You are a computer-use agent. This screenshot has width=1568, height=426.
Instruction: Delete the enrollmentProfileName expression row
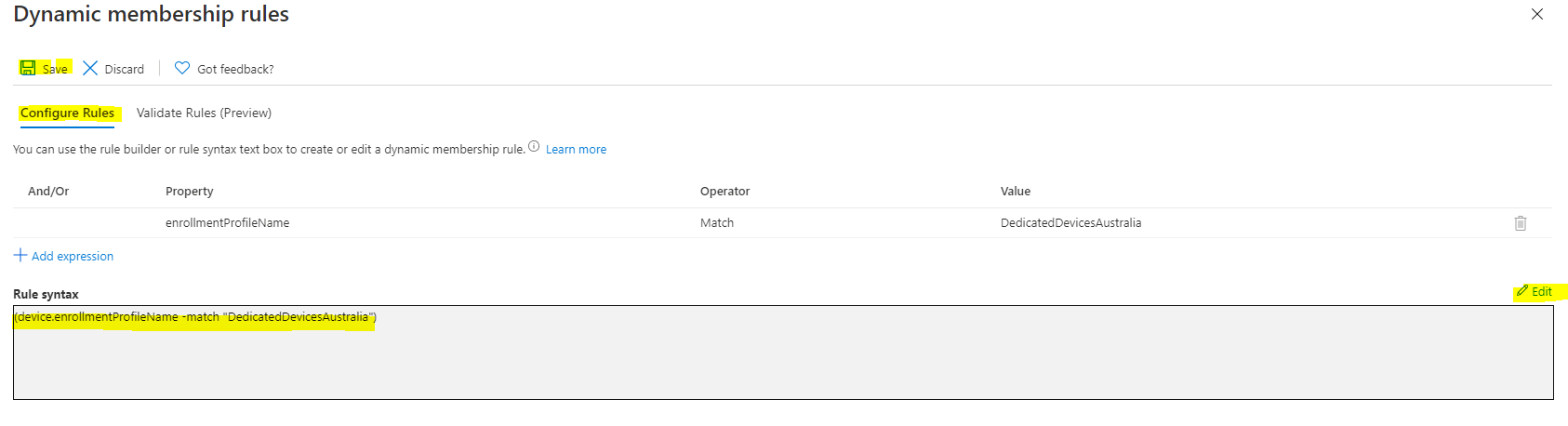1520,223
